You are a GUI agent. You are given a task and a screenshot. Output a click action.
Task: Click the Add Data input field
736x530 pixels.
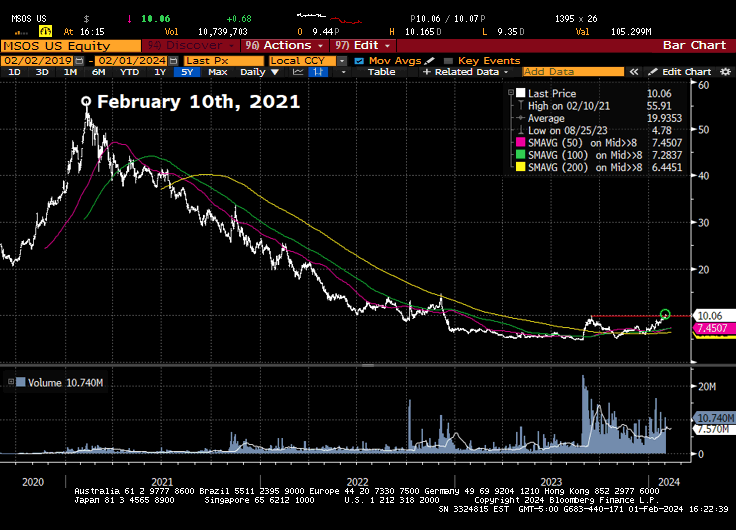(x=573, y=72)
